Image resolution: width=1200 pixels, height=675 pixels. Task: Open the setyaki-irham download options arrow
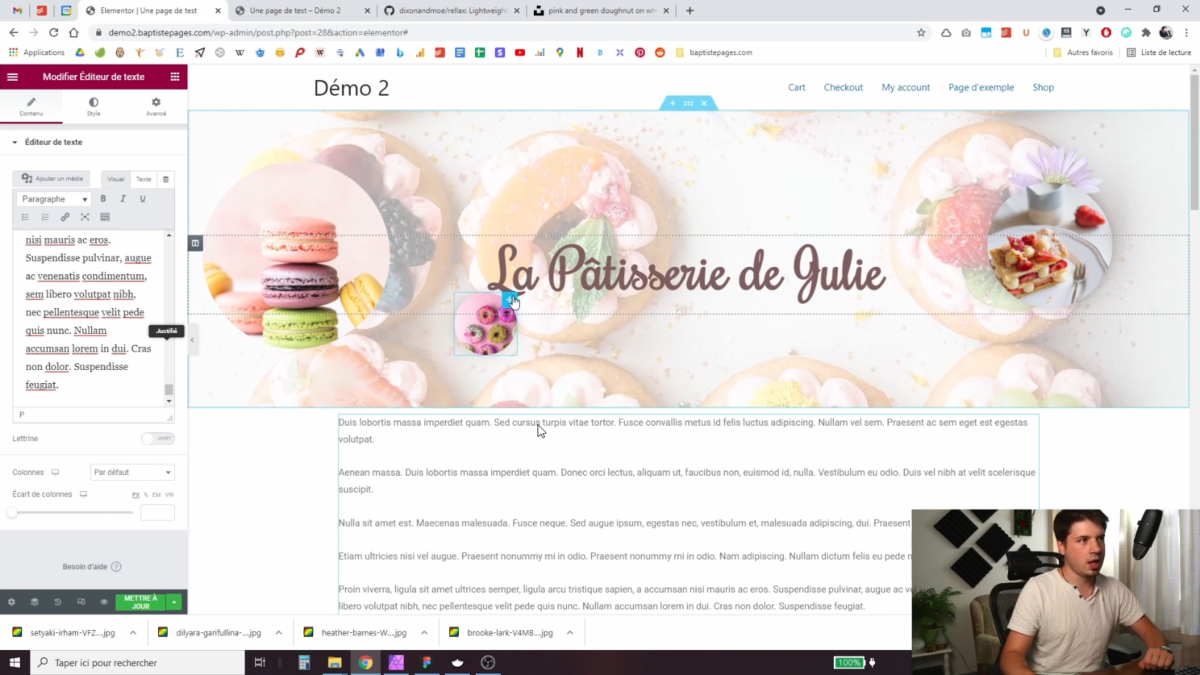point(133,632)
